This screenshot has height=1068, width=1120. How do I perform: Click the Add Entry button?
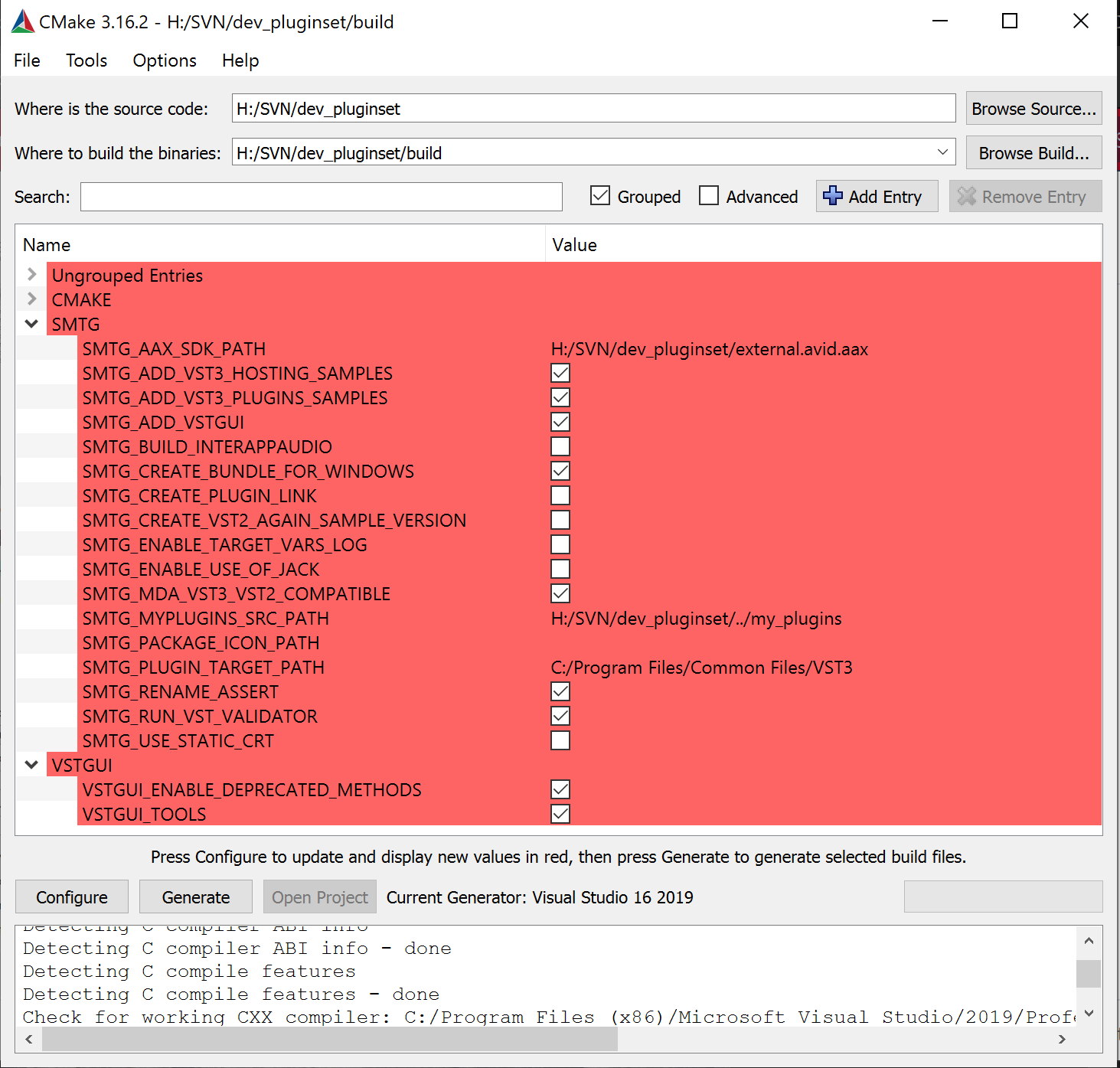(877, 196)
